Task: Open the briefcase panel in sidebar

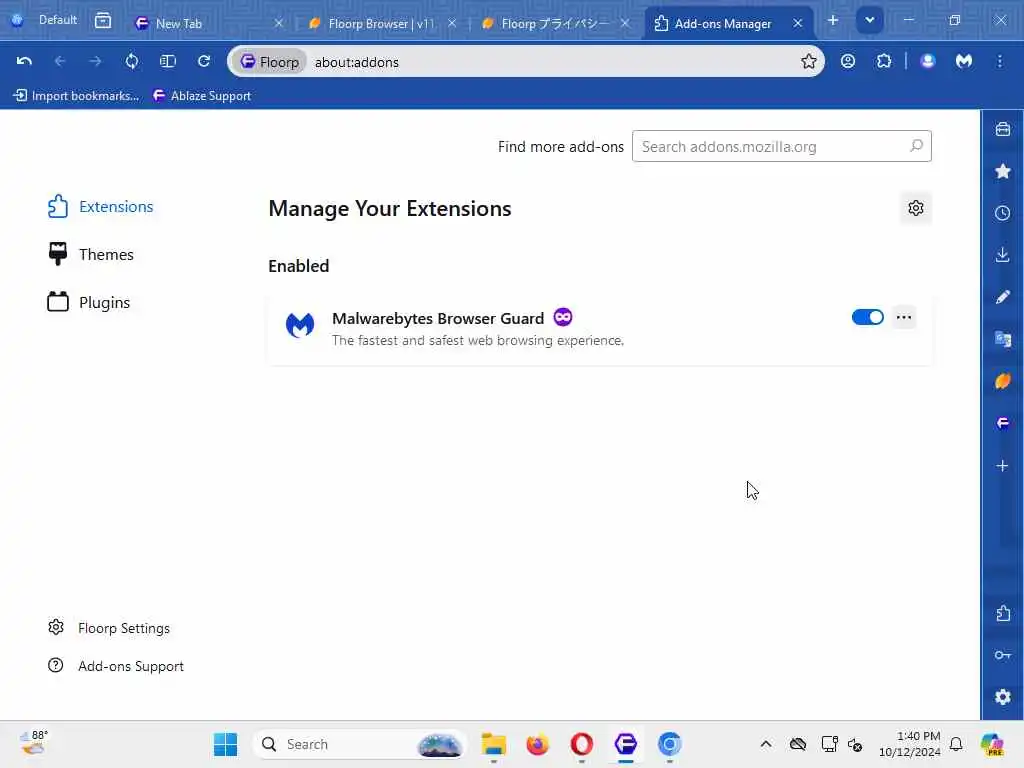Action: (1002, 129)
